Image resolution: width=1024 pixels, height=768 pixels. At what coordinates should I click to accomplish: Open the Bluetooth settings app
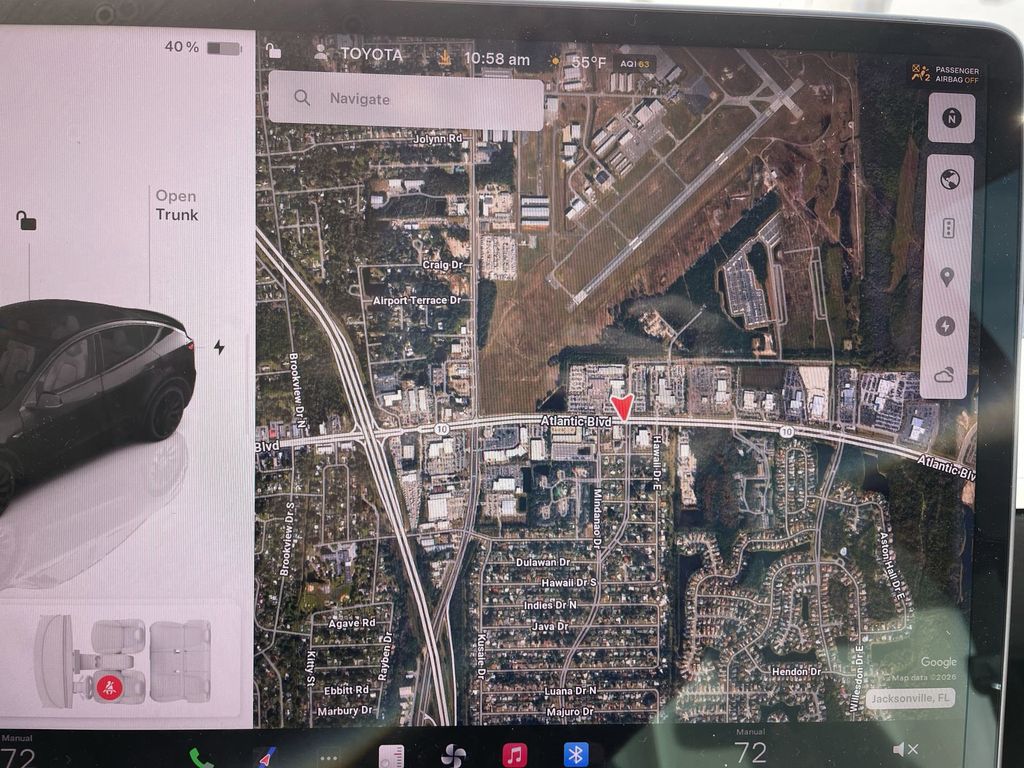click(576, 754)
